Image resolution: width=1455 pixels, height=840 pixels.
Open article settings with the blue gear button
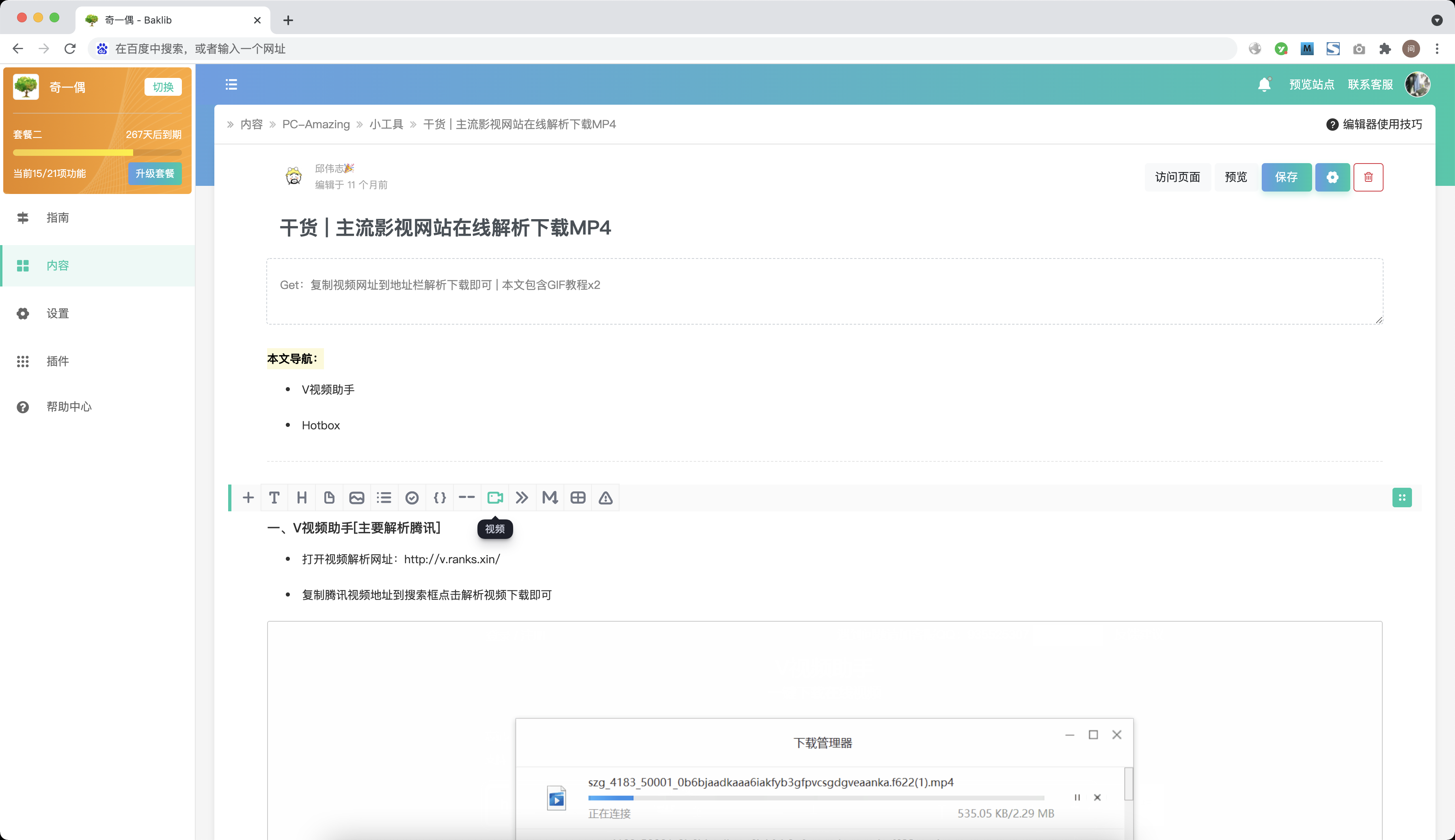coord(1332,177)
